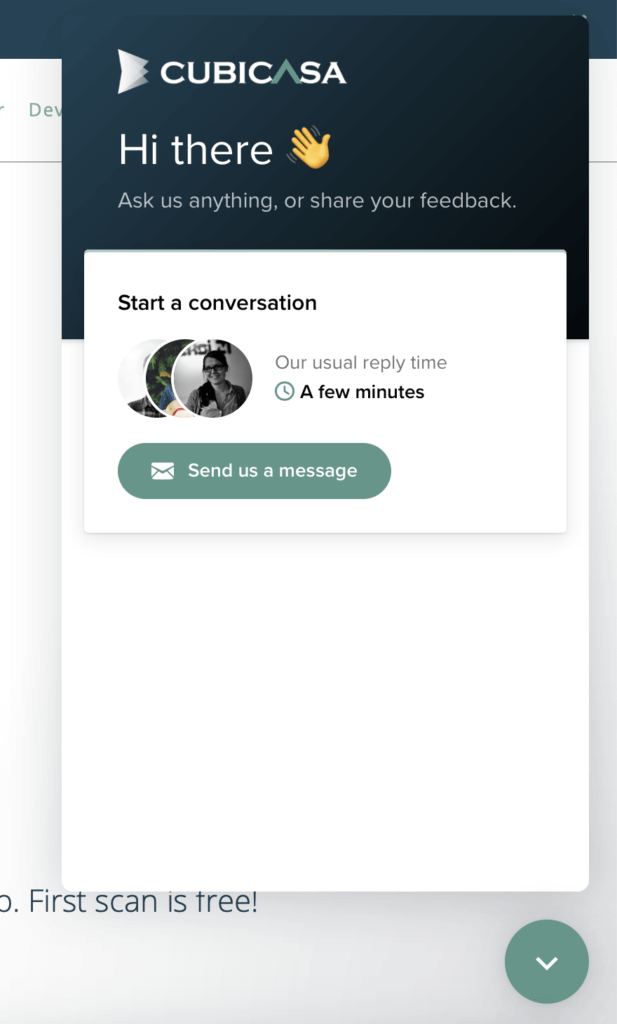The width and height of the screenshot is (617, 1024).
Task: Send us a message button
Action: pos(254,471)
